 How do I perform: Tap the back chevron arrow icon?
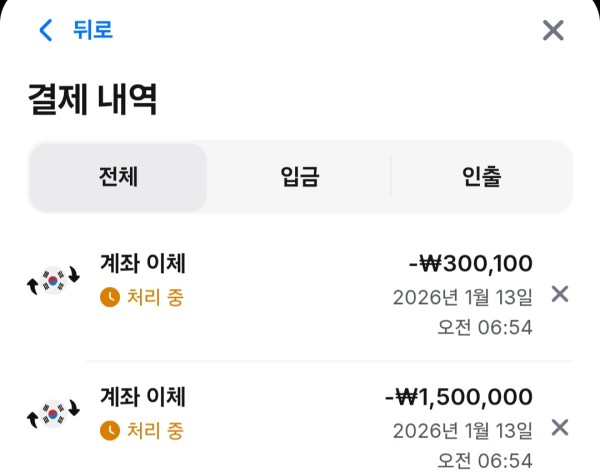click(x=45, y=30)
